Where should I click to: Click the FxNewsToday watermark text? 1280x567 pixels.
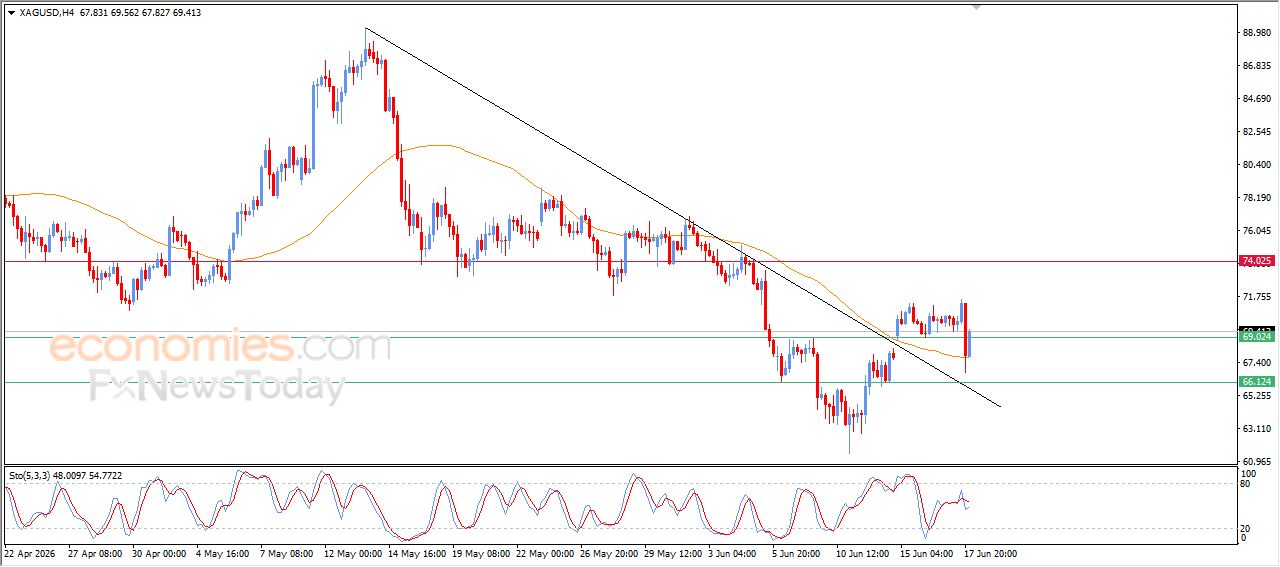coord(218,386)
